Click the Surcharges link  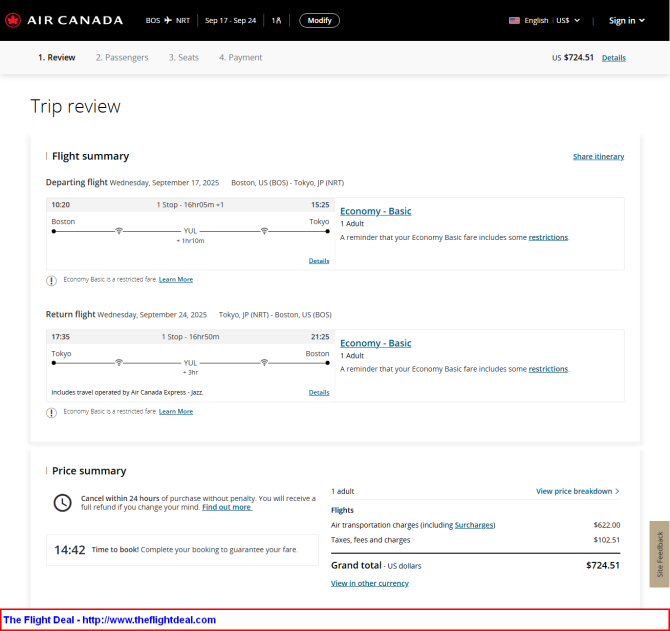click(474, 525)
